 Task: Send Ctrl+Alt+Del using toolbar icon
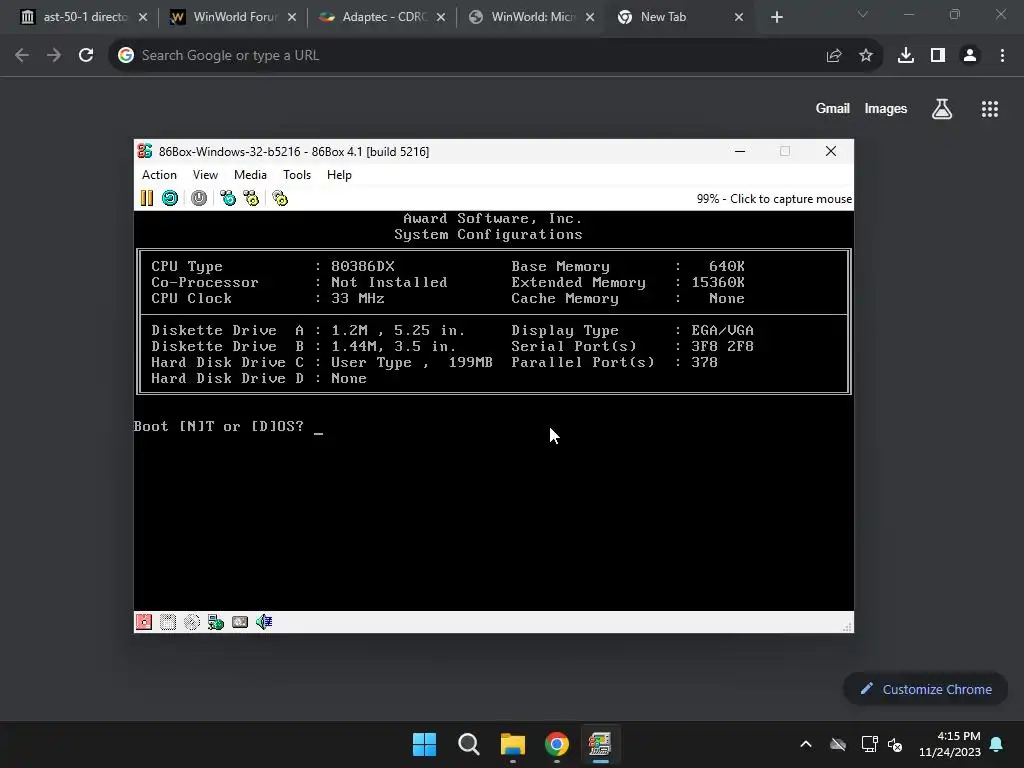(x=228, y=198)
